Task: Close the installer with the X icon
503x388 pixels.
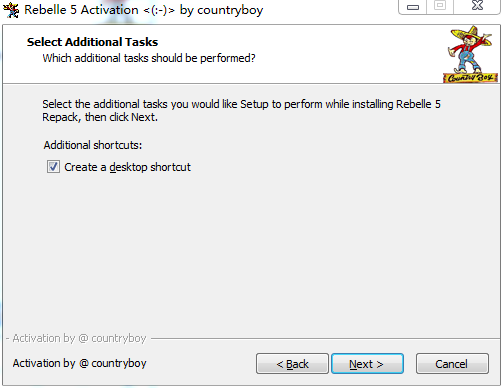Action: [x=477, y=6]
